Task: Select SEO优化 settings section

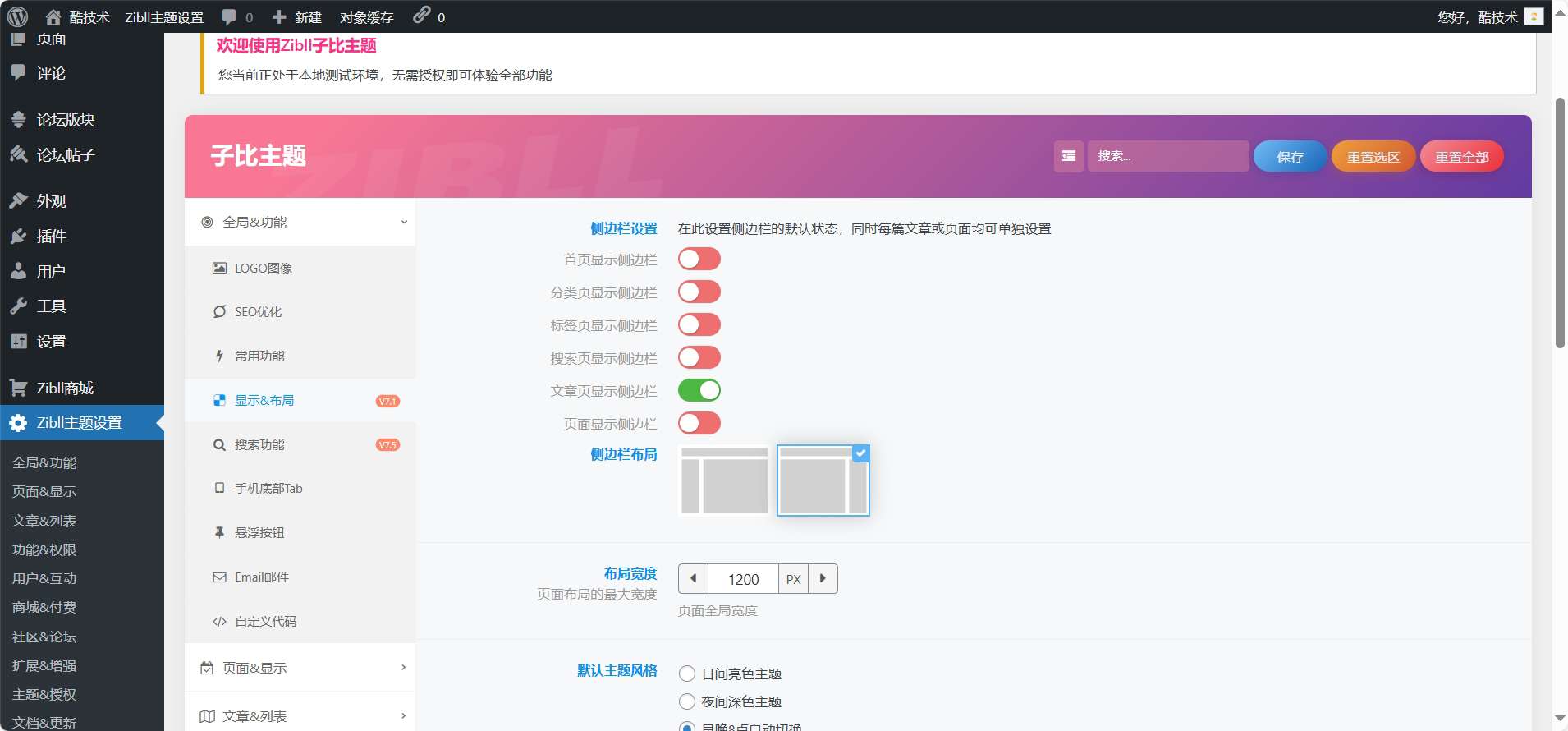Action: coord(300,312)
